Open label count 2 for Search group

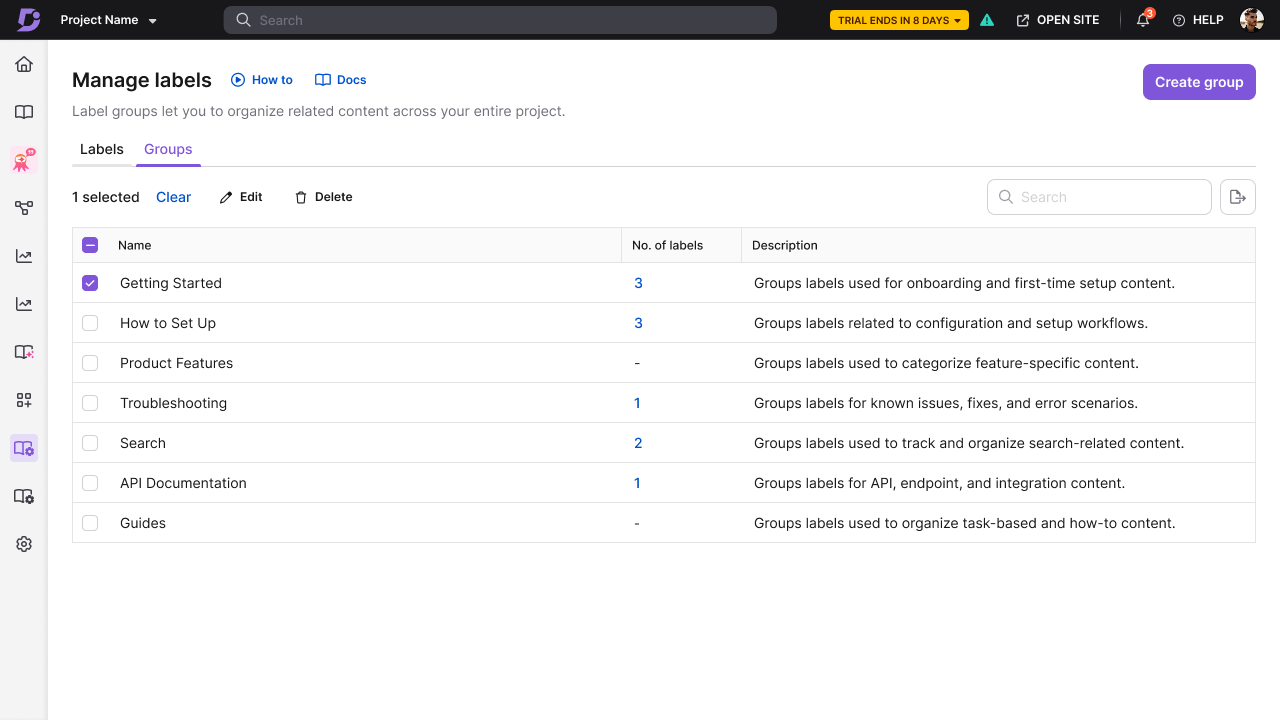click(x=638, y=443)
